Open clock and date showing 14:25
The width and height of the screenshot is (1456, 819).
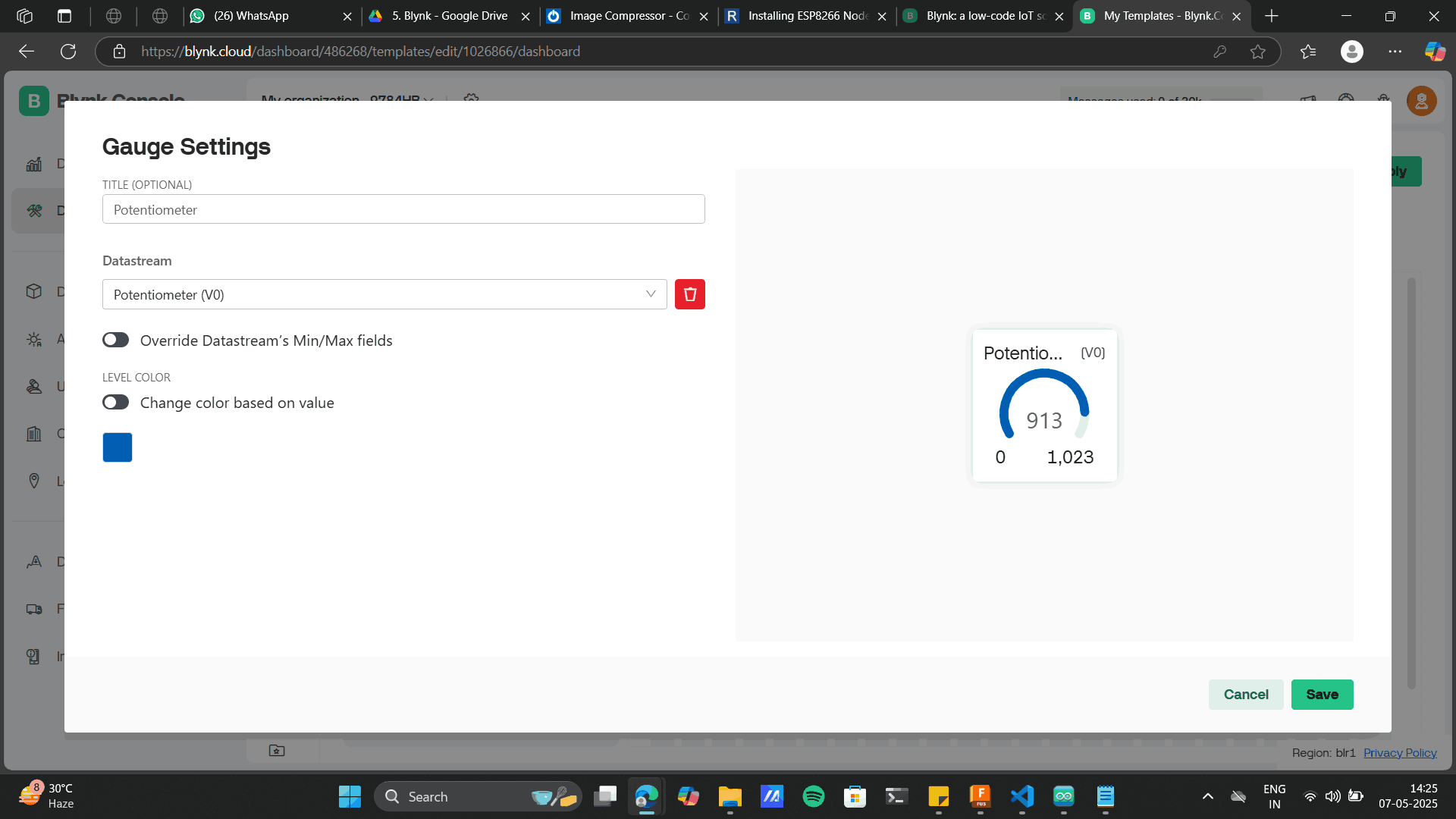pos(1408,796)
